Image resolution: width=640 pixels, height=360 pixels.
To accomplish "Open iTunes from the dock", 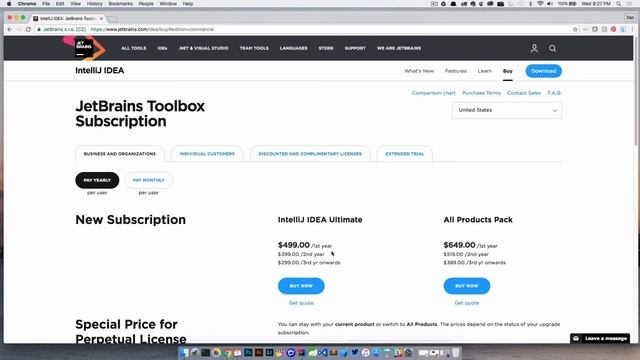I will (366, 352).
